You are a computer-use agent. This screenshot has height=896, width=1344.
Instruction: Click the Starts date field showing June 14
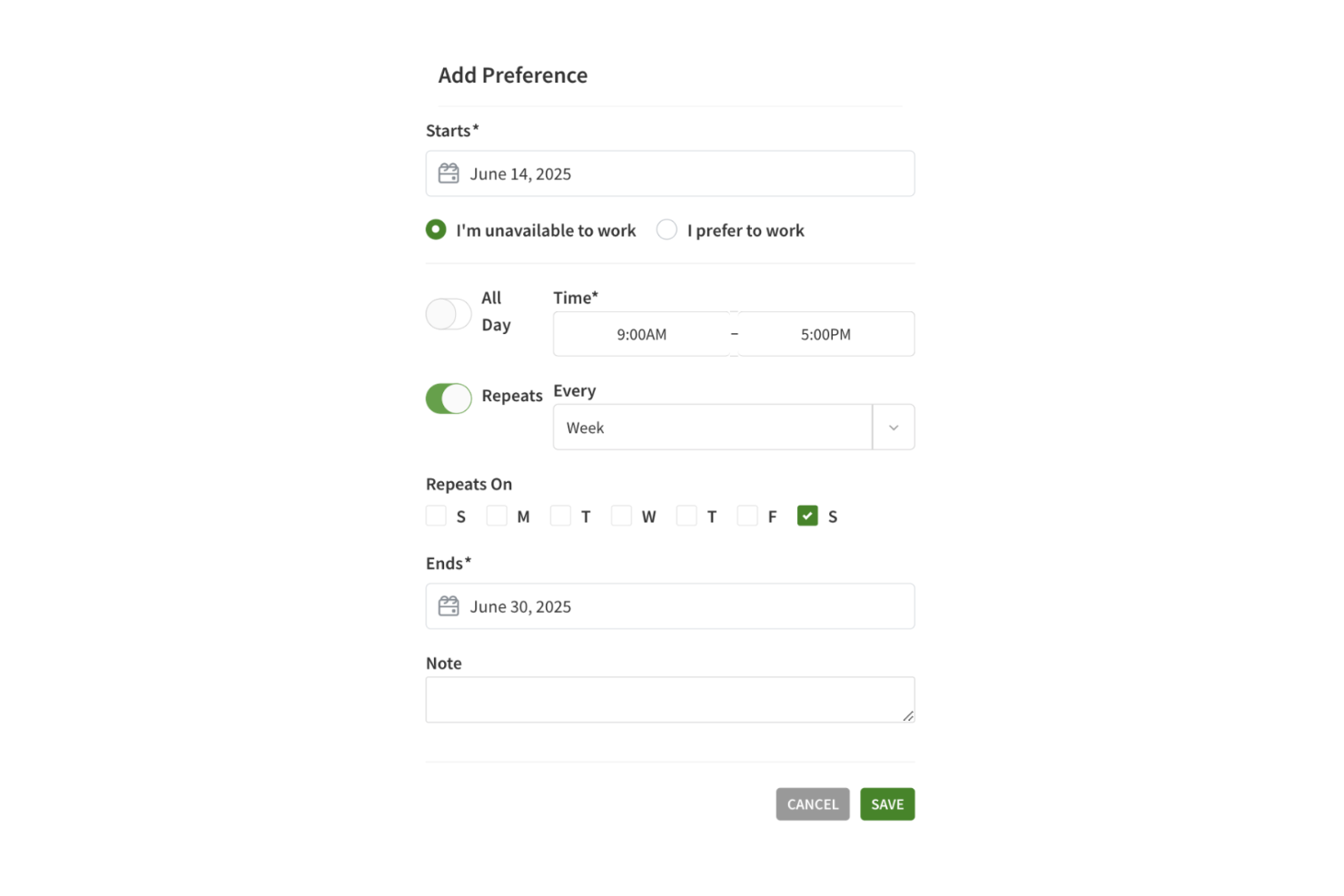[670, 172]
